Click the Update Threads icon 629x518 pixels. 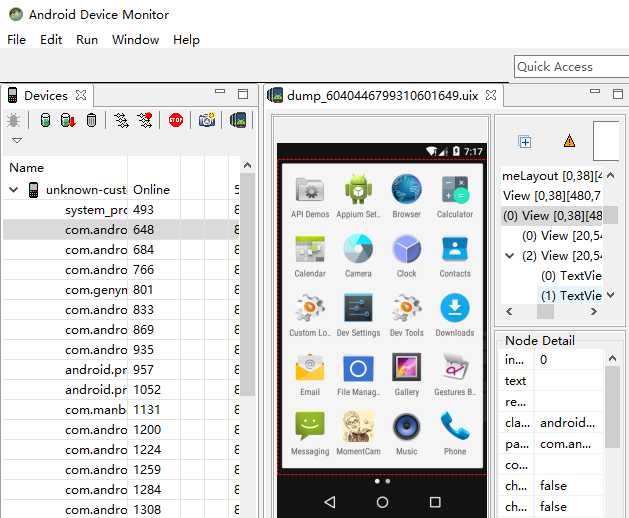[121, 120]
